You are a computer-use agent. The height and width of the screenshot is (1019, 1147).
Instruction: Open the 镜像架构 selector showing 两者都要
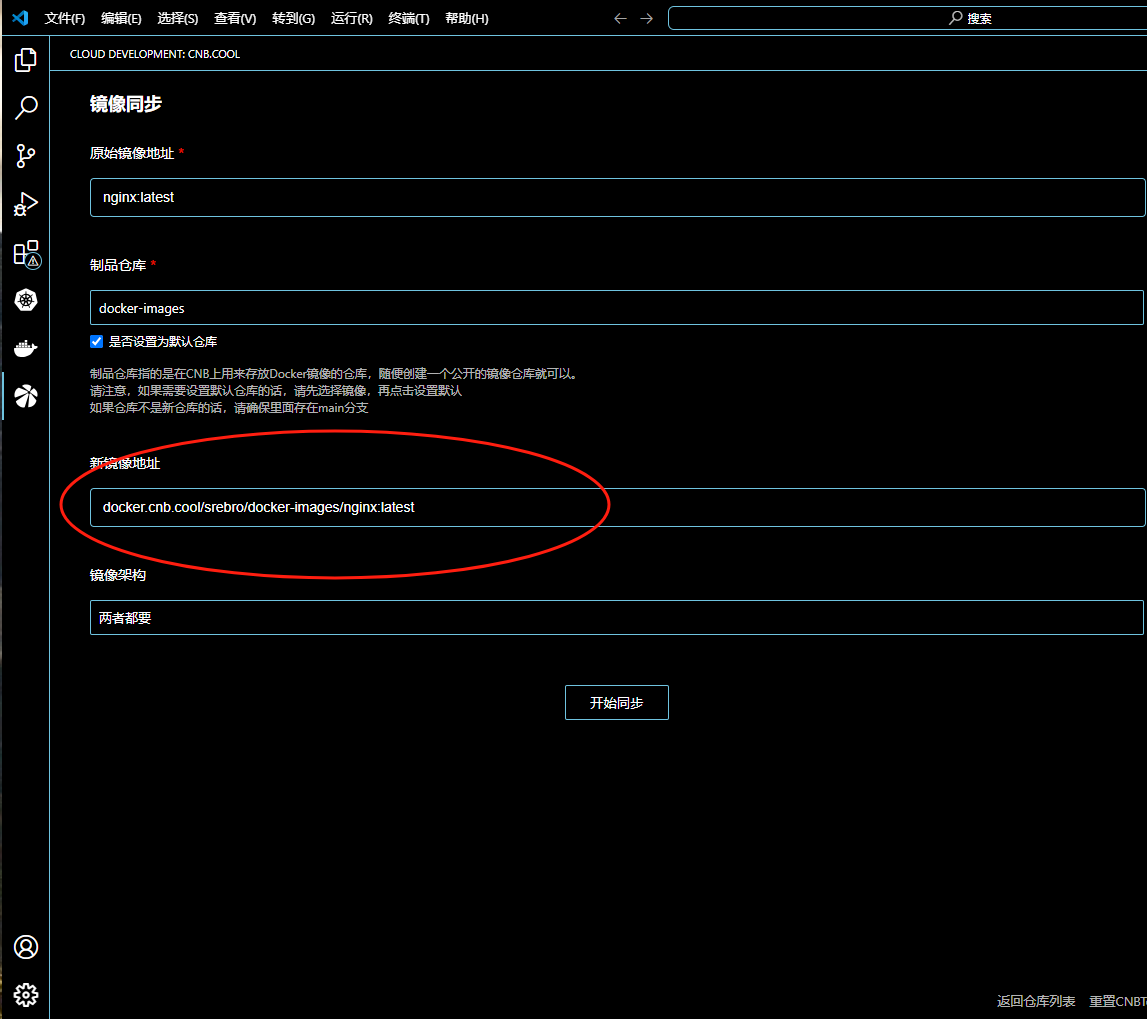[x=616, y=617]
